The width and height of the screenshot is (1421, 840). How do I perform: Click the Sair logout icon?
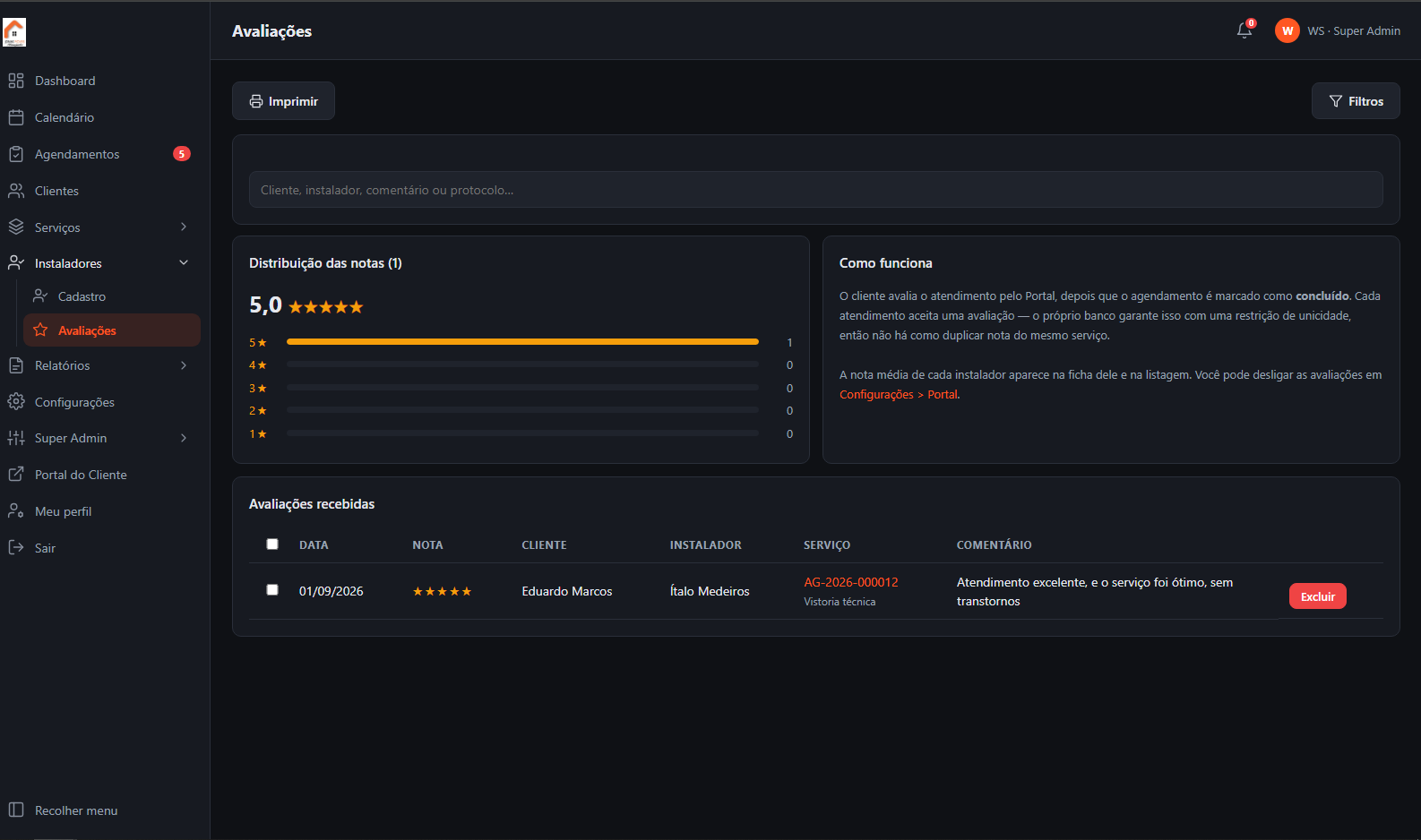16,548
